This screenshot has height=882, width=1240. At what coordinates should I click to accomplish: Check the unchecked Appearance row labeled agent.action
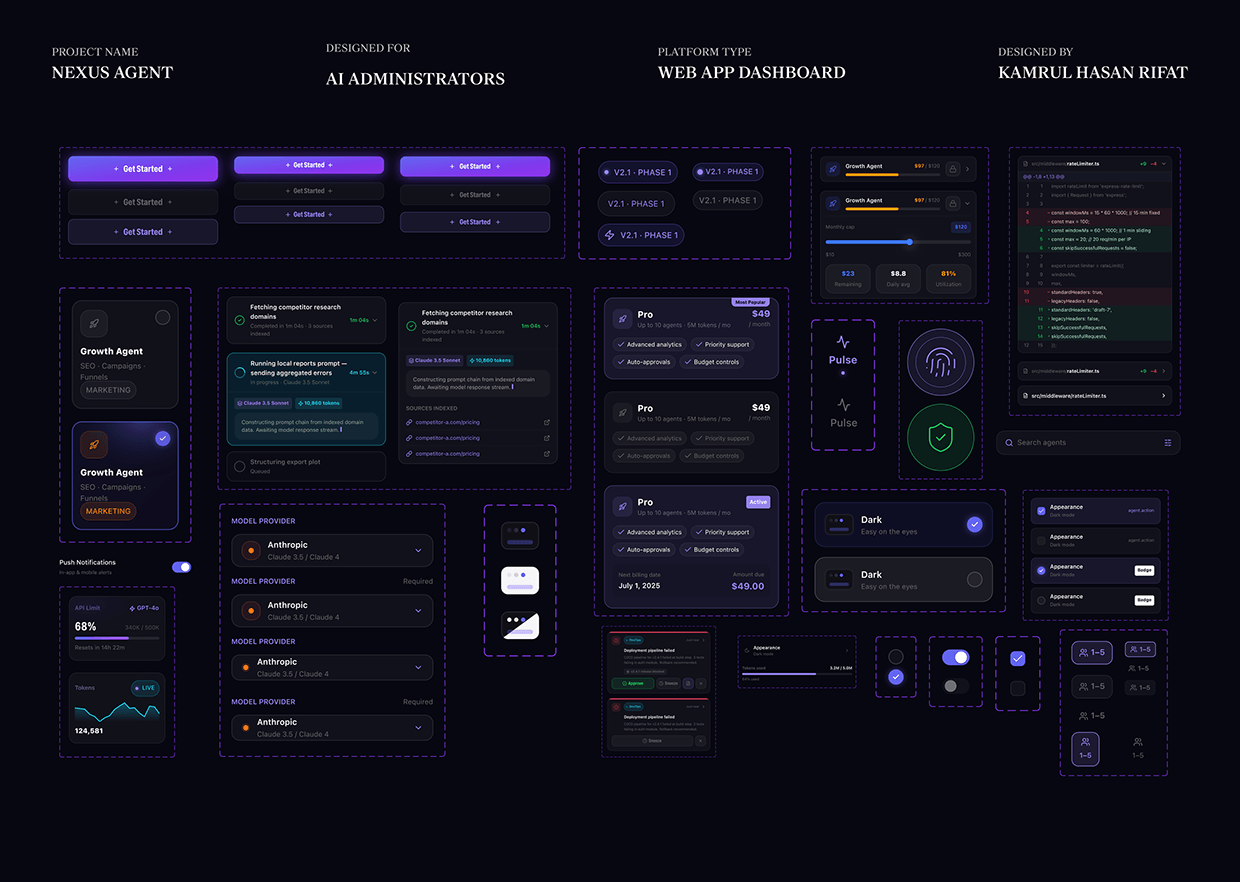pos(1041,541)
